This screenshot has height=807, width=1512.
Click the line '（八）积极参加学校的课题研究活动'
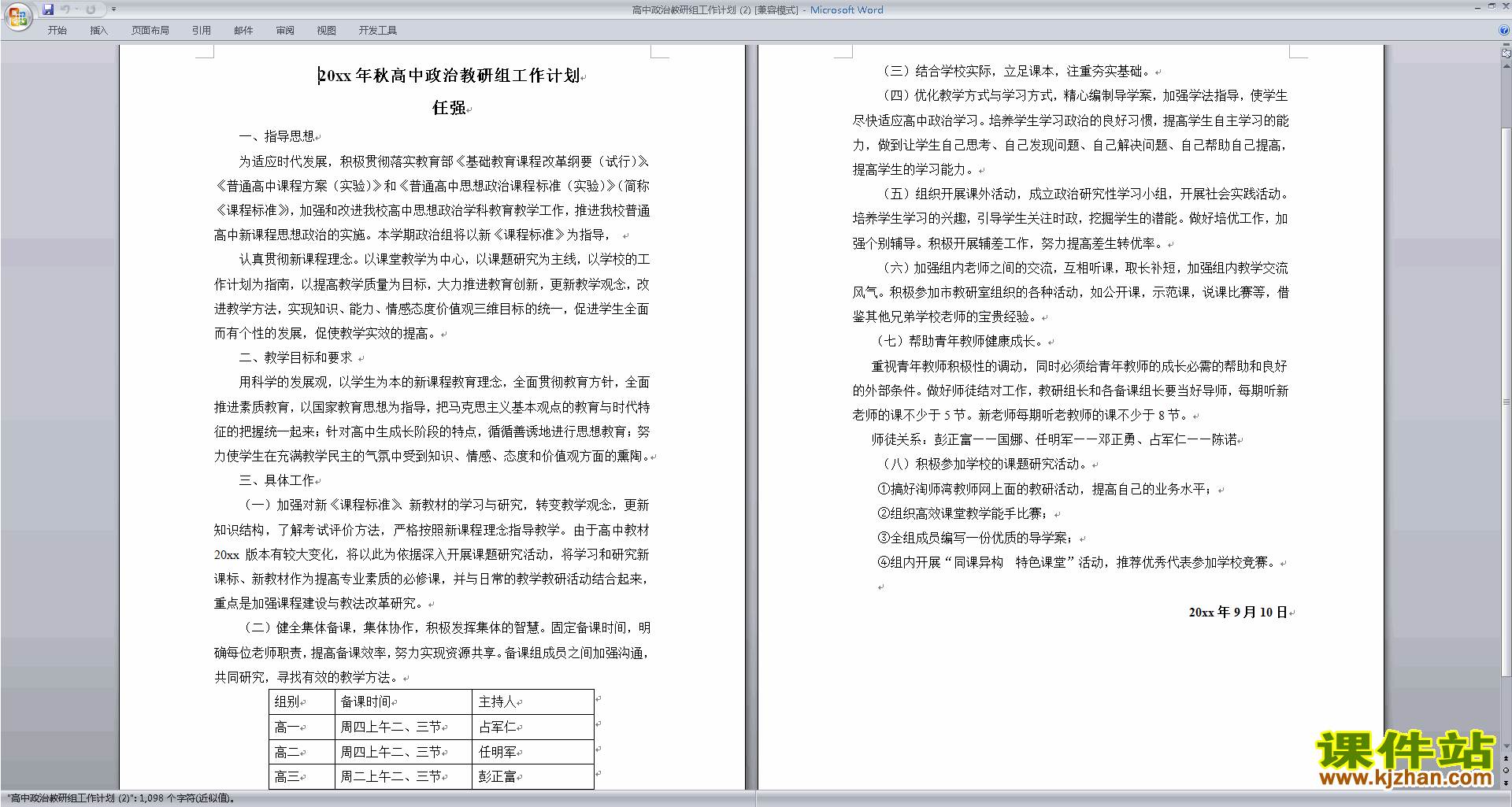point(984,464)
